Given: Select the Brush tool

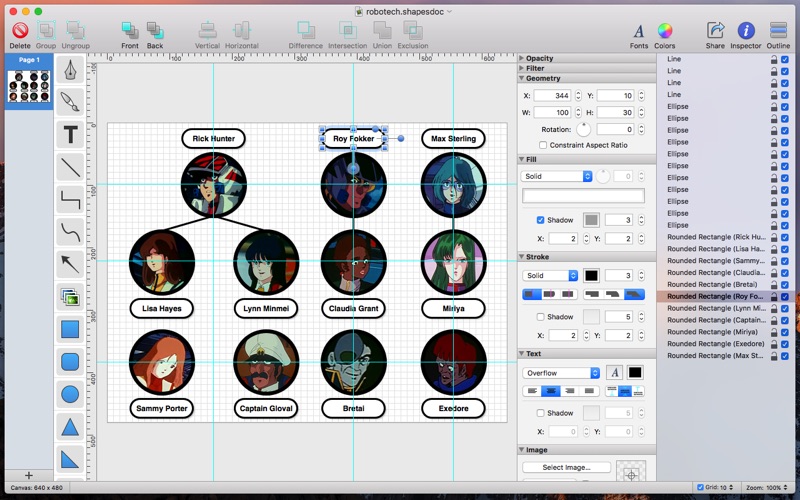Looking at the screenshot, I should coord(70,102).
